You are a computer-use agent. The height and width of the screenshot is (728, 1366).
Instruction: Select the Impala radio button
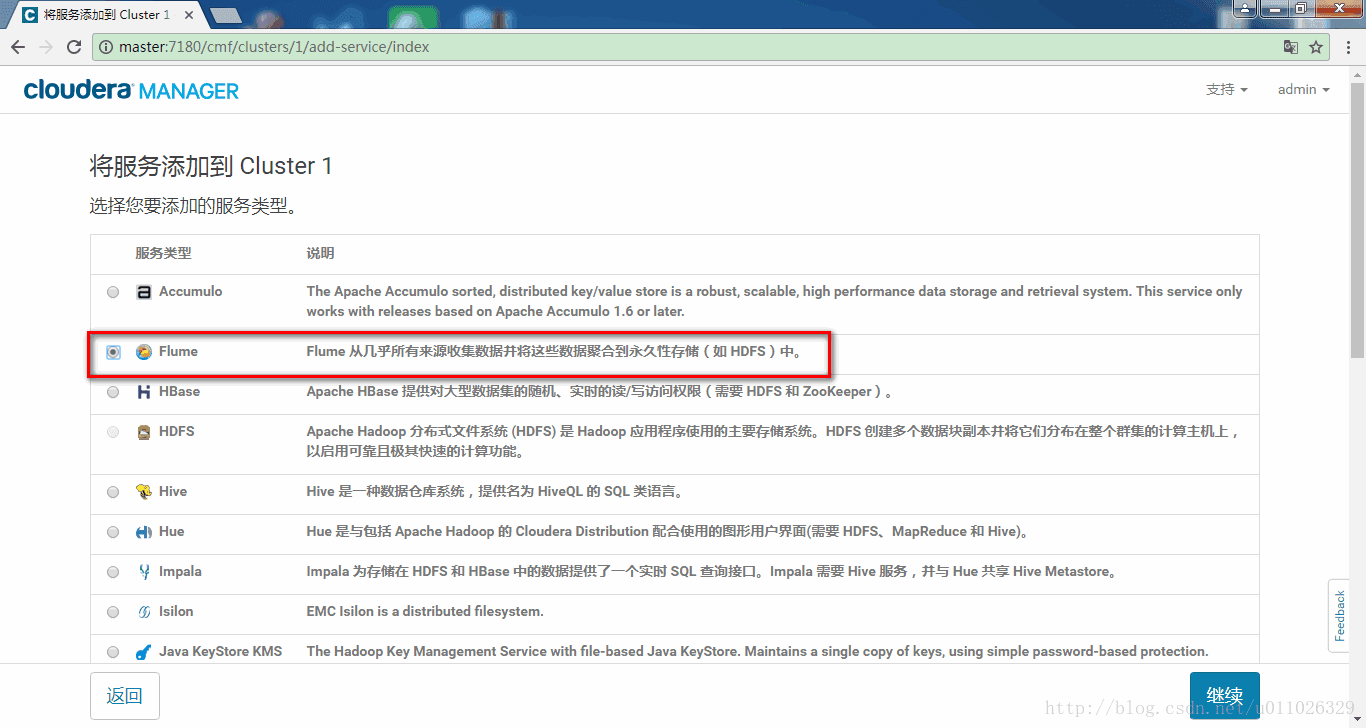pyautogui.click(x=113, y=572)
